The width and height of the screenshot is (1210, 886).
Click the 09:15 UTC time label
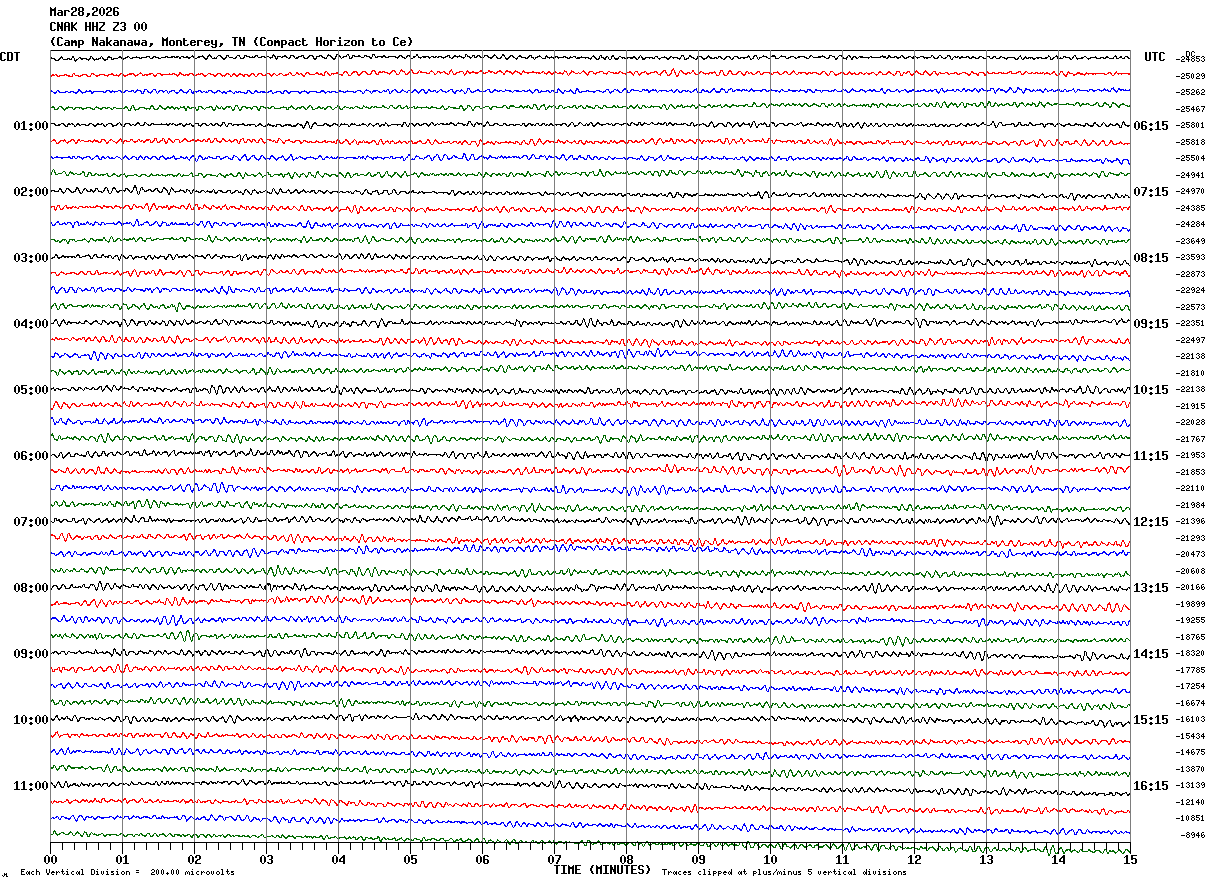1151,324
